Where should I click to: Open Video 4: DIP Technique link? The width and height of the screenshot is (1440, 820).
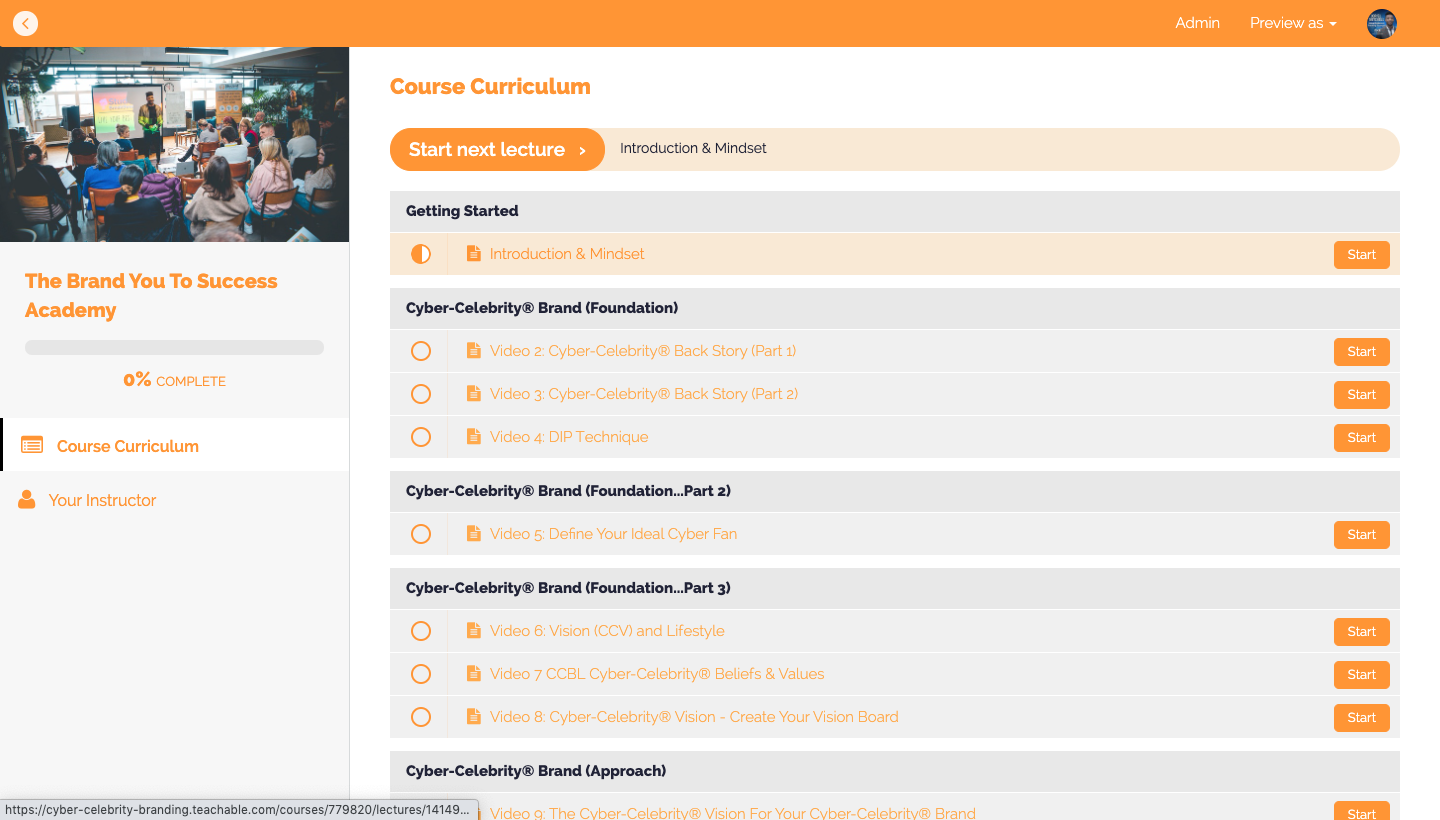pos(569,437)
